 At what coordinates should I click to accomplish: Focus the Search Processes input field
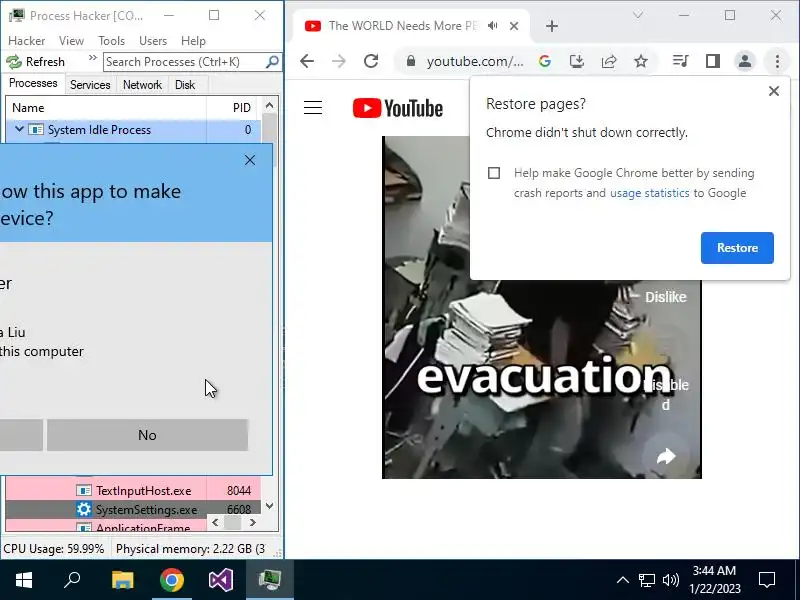coord(184,62)
